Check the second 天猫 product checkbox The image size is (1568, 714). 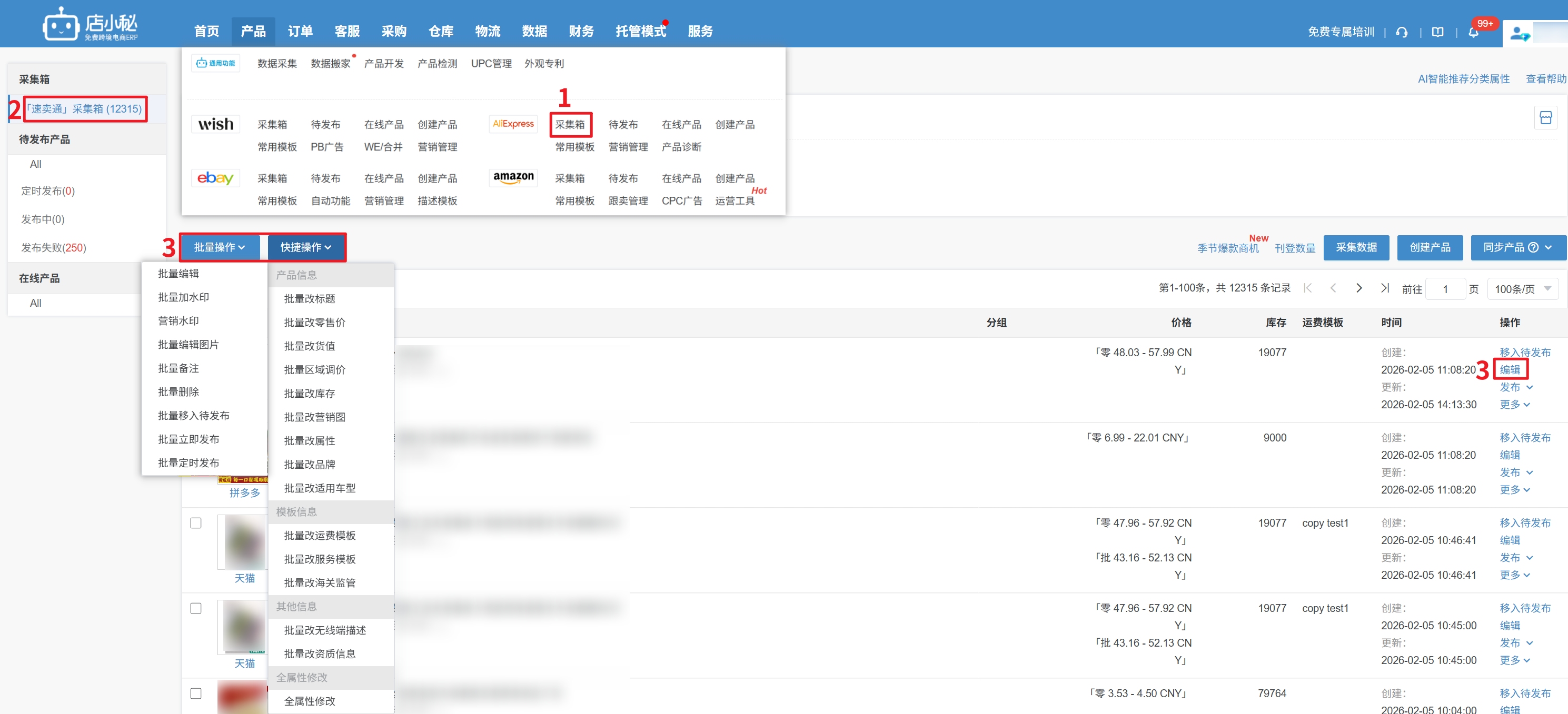(x=196, y=608)
